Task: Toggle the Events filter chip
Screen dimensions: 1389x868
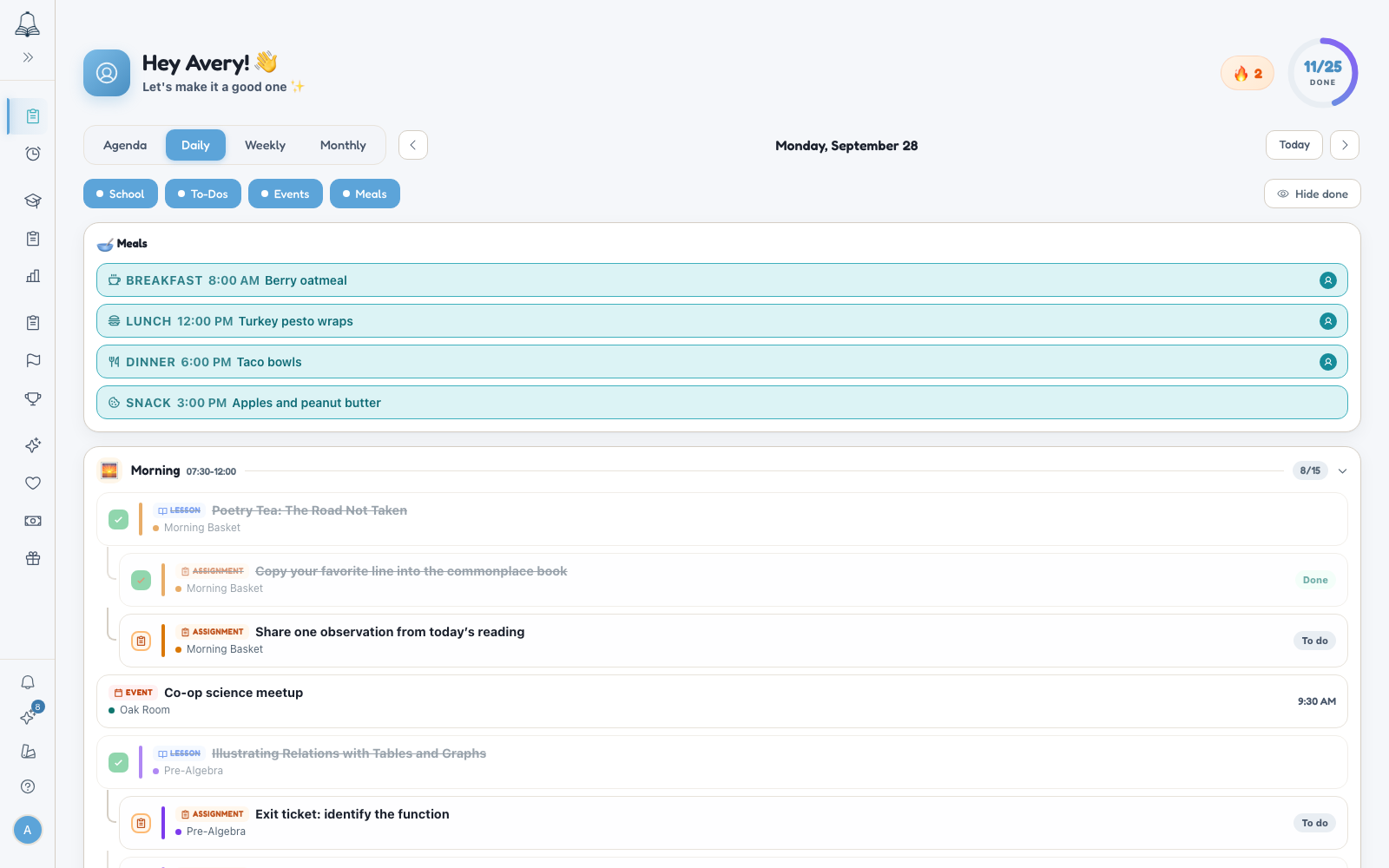Action: 286,194
